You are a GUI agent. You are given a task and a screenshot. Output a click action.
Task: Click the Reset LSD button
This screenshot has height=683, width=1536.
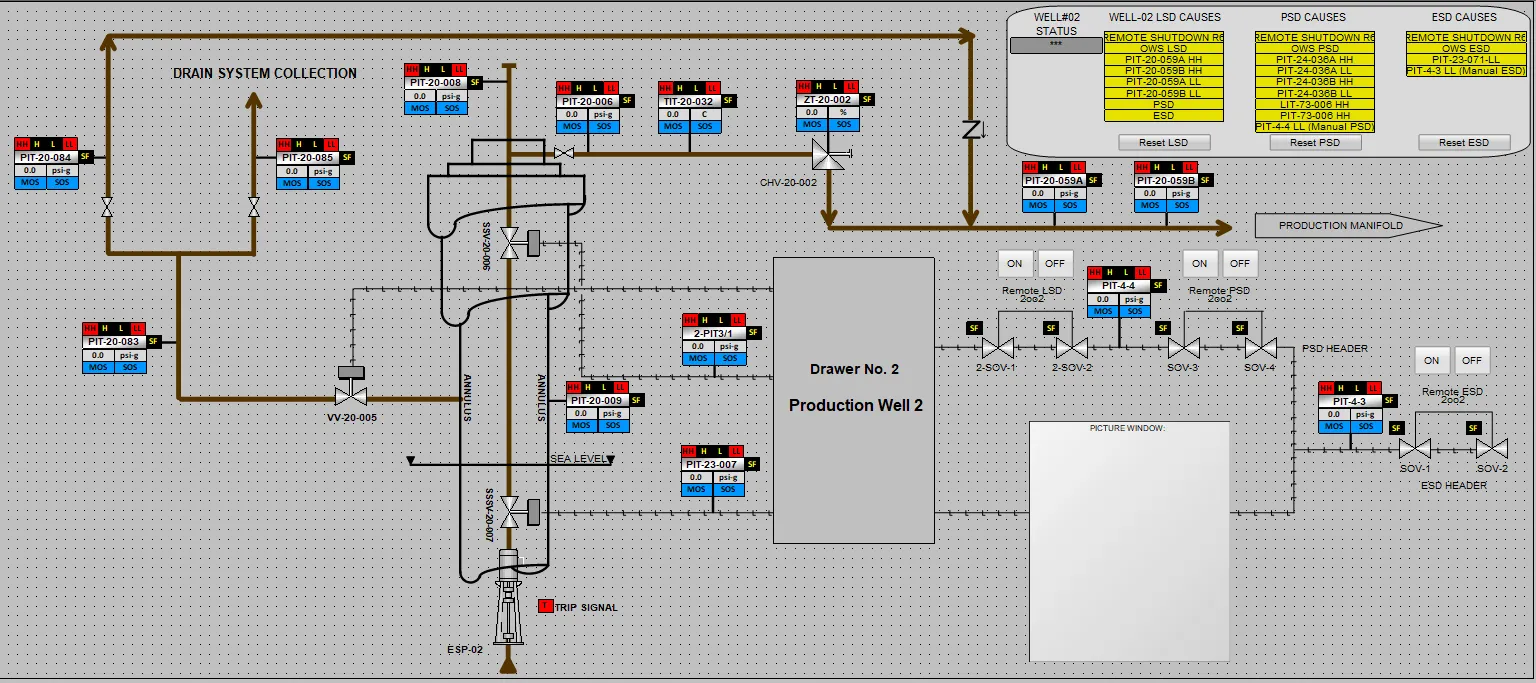(1164, 143)
